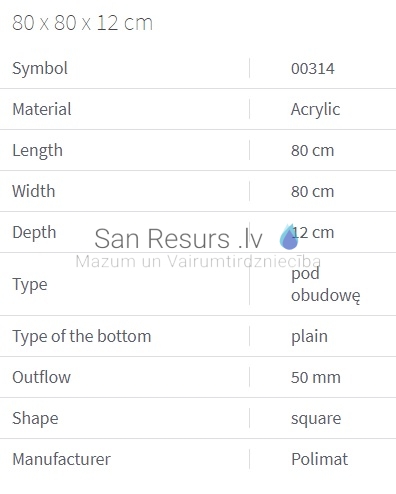Click the San Resurs .lv watermark text
The image size is (396, 494).
point(178,238)
